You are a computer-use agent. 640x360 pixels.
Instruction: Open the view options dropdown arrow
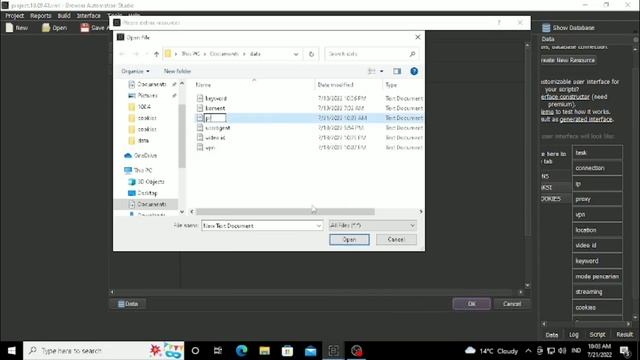pos(382,71)
